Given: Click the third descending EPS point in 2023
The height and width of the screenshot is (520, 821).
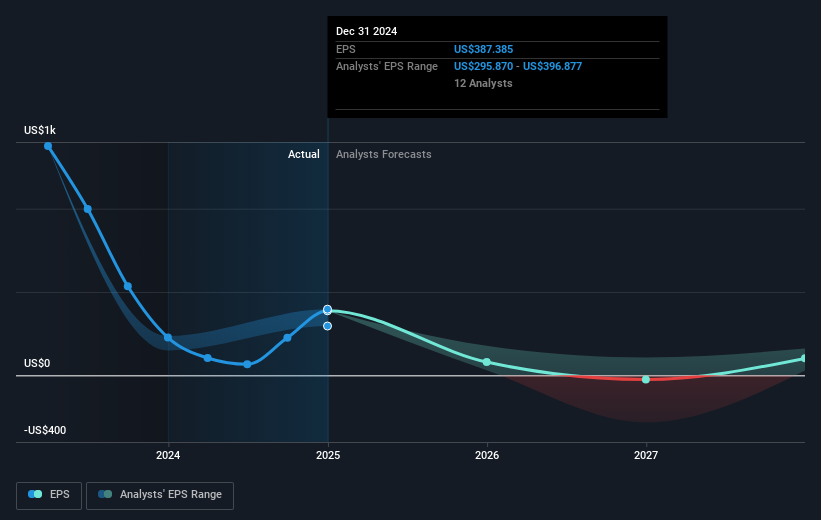Looking at the screenshot, I should [x=128, y=286].
